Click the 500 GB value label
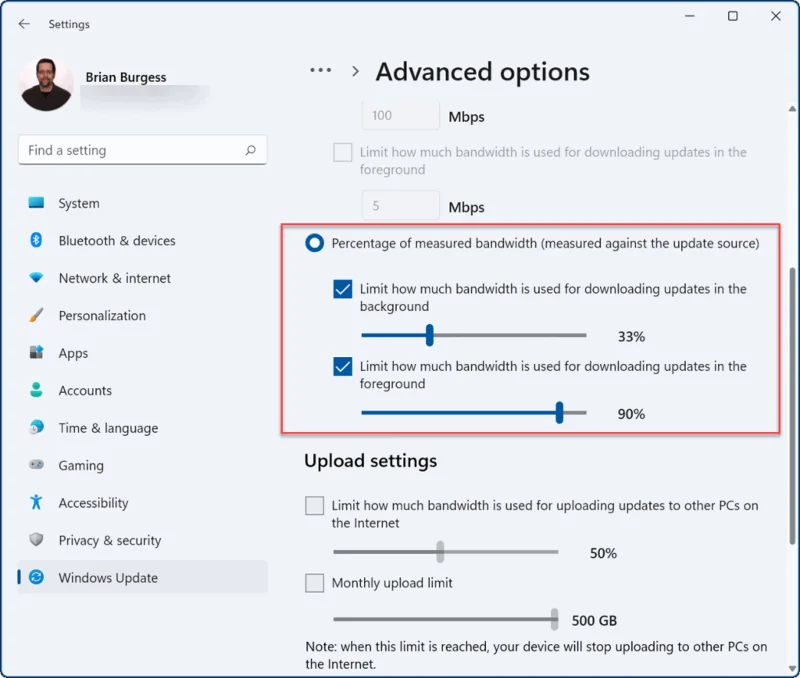This screenshot has height=678, width=800. (594, 620)
